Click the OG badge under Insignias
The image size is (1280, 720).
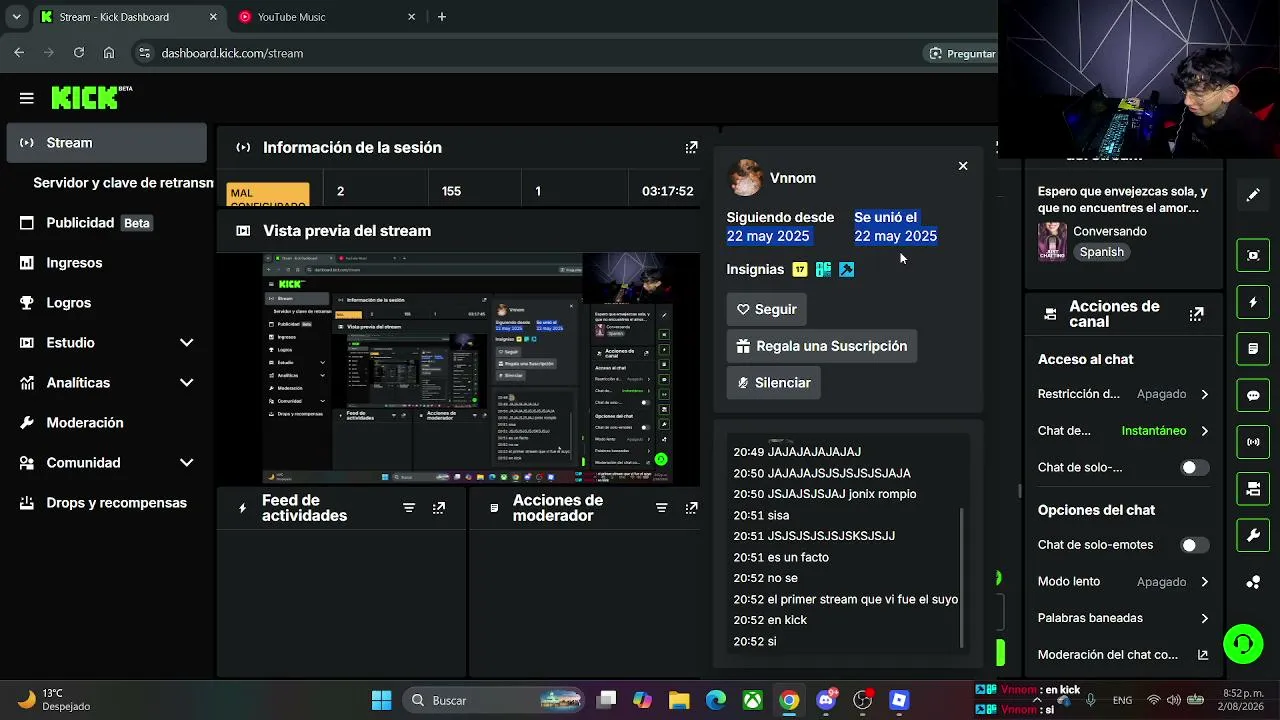coord(823,269)
